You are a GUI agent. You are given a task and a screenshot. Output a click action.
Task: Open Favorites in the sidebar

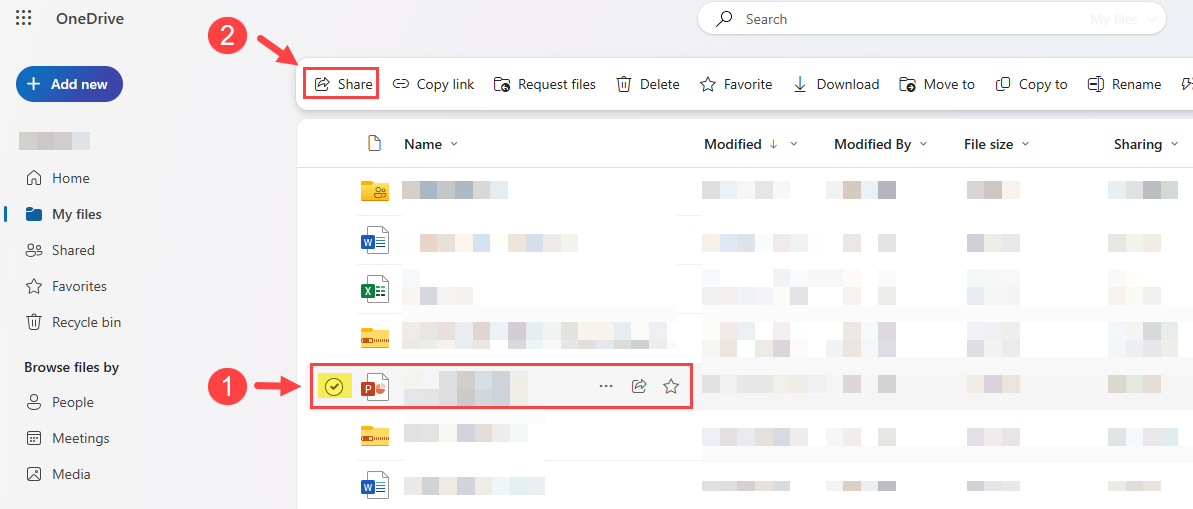66,286
